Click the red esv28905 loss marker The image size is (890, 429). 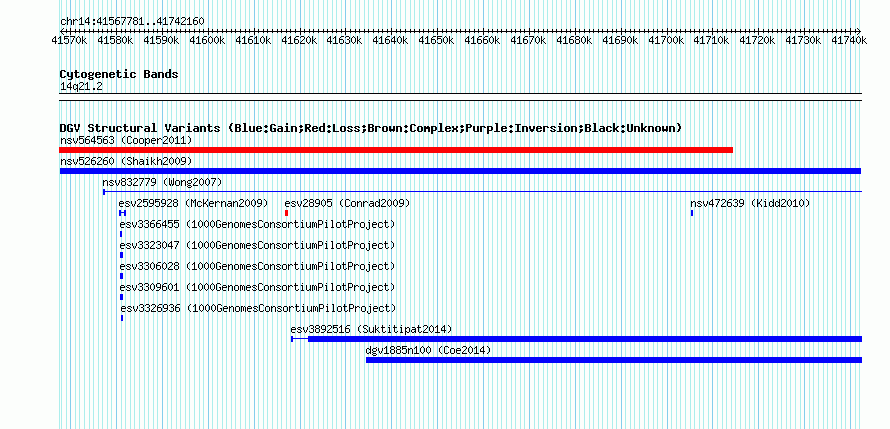coord(287,213)
